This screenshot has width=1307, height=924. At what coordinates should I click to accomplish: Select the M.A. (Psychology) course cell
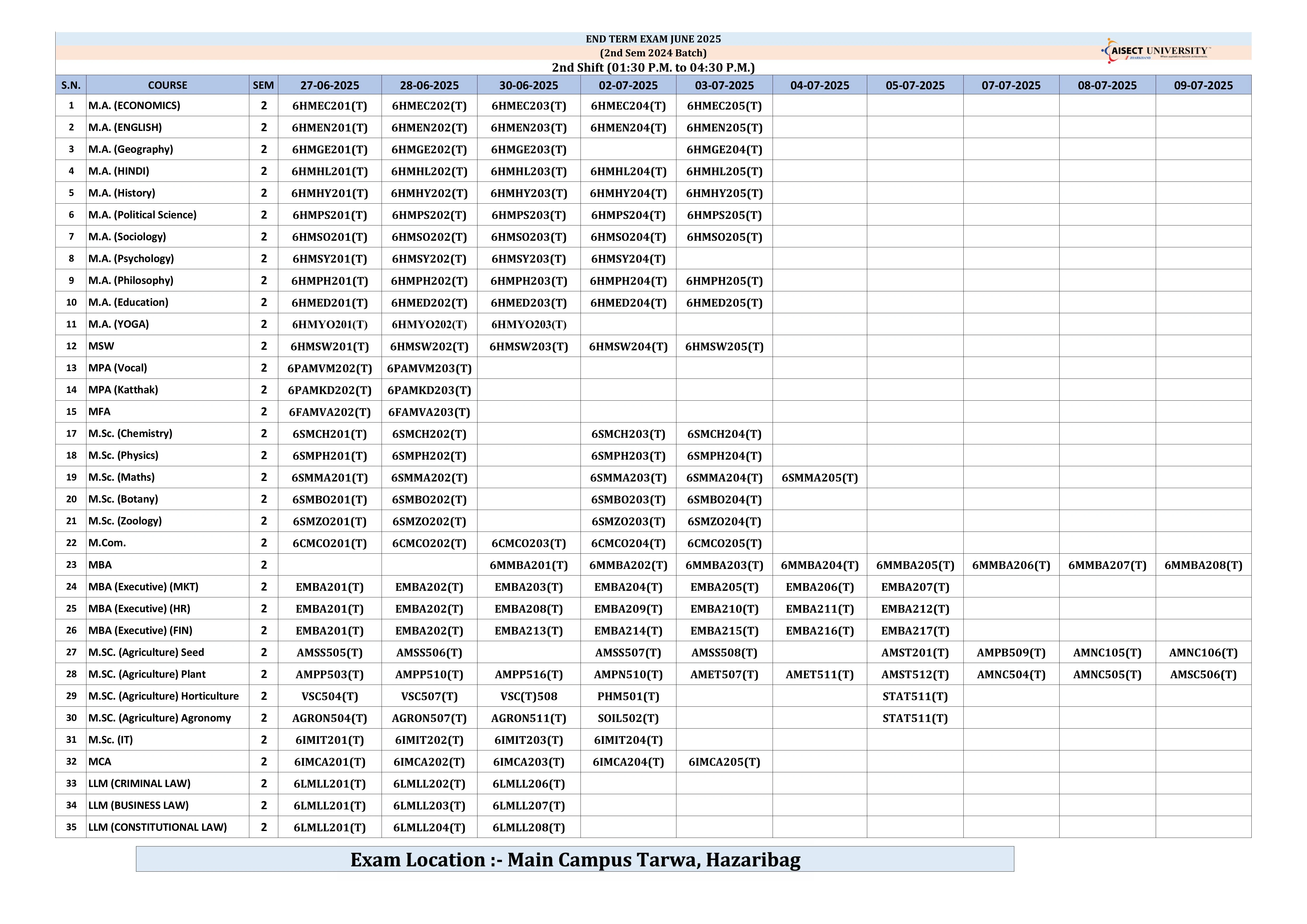click(167, 258)
